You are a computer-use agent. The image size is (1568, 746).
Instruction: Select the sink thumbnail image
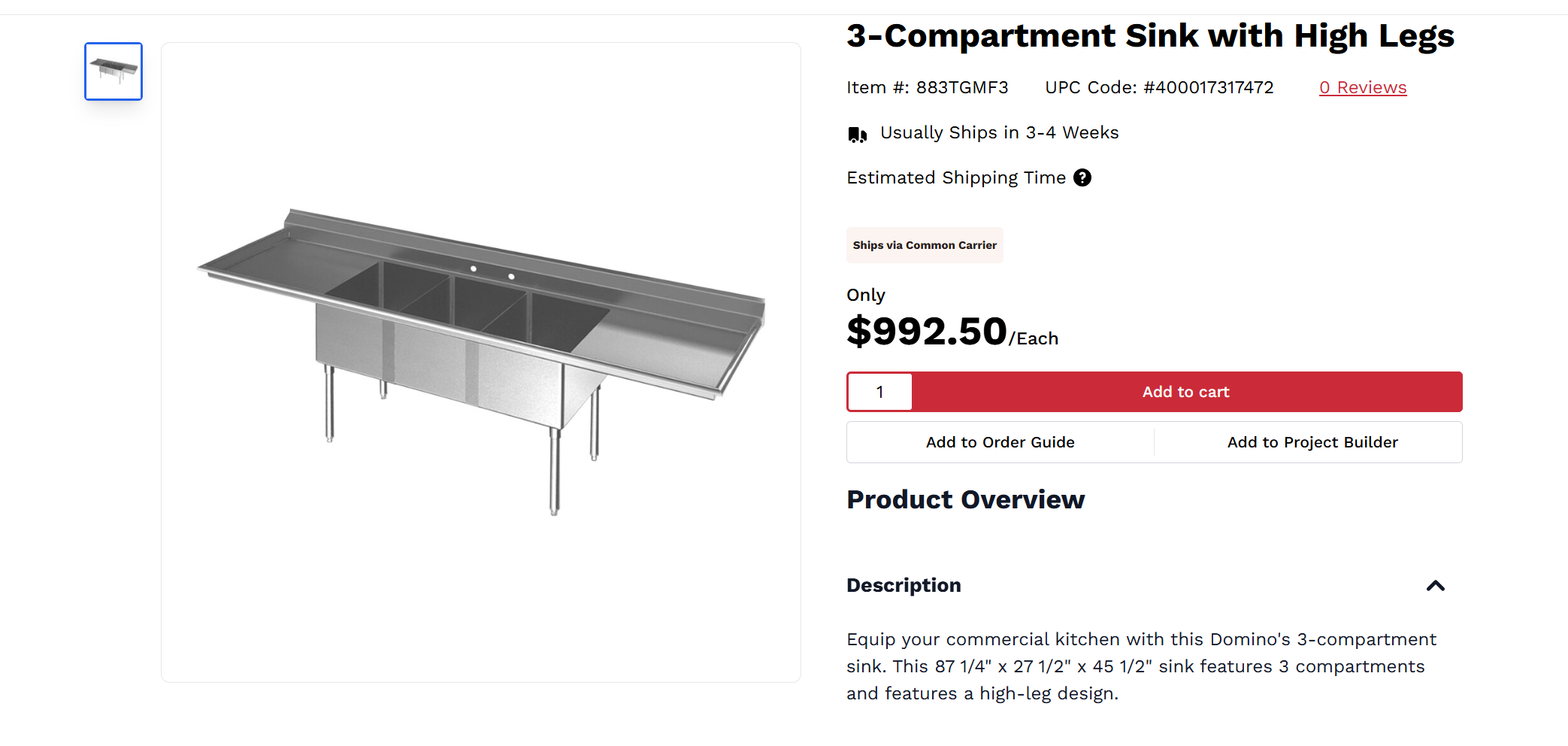(114, 71)
